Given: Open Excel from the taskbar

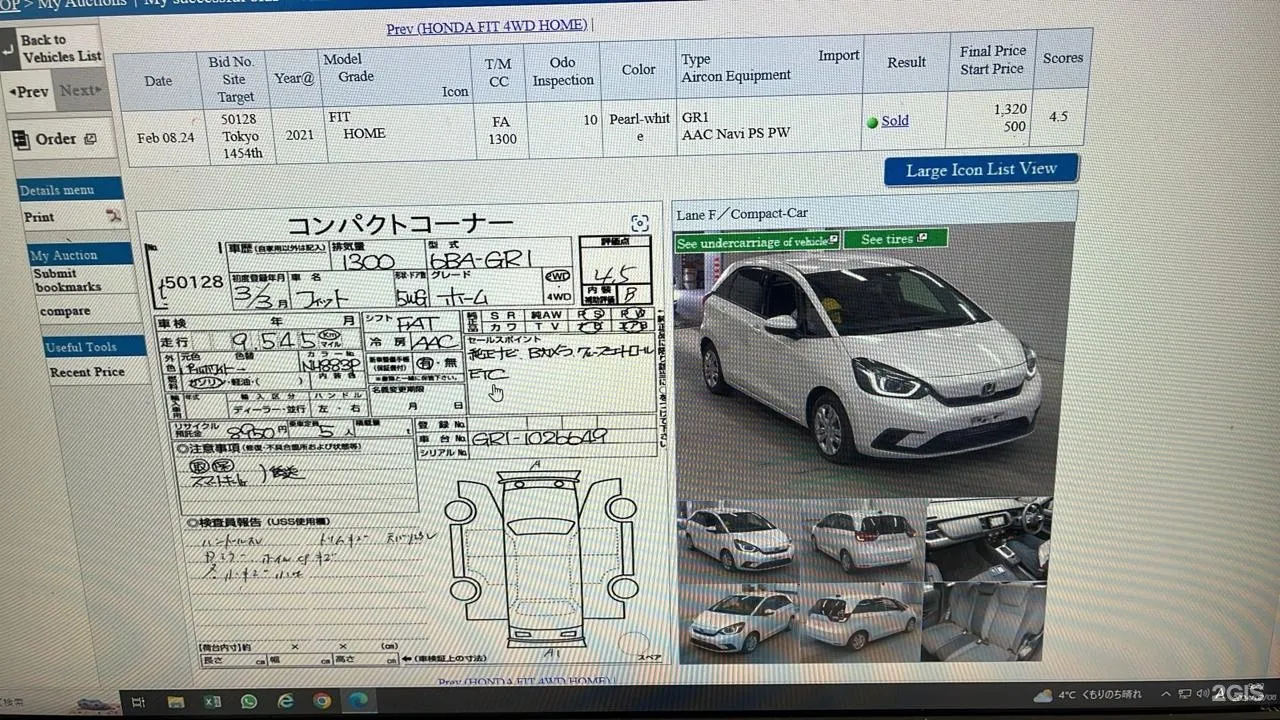Looking at the screenshot, I should [212, 702].
